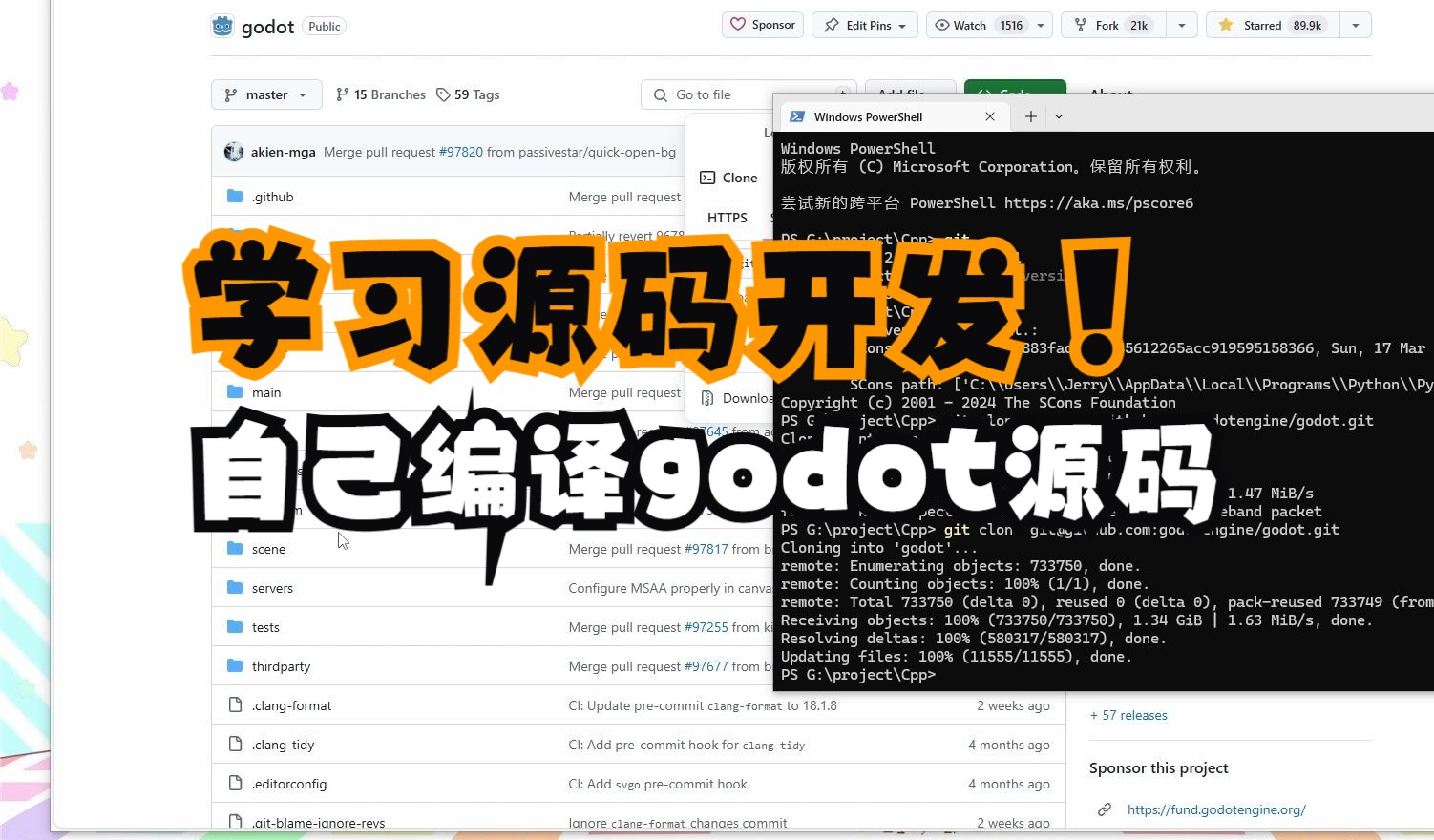Click the tests folder icon
Image resolution: width=1434 pixels, height=840 pixels.
coord(235,626)
